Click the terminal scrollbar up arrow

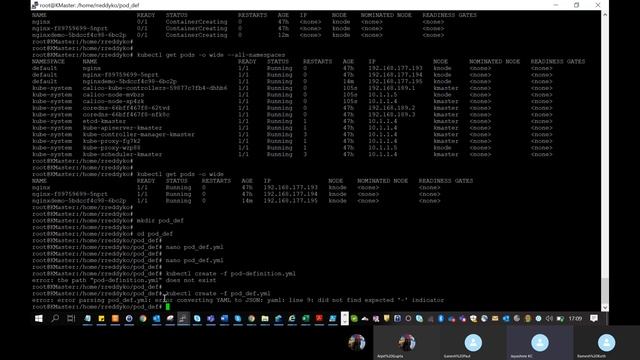[605, 15]
